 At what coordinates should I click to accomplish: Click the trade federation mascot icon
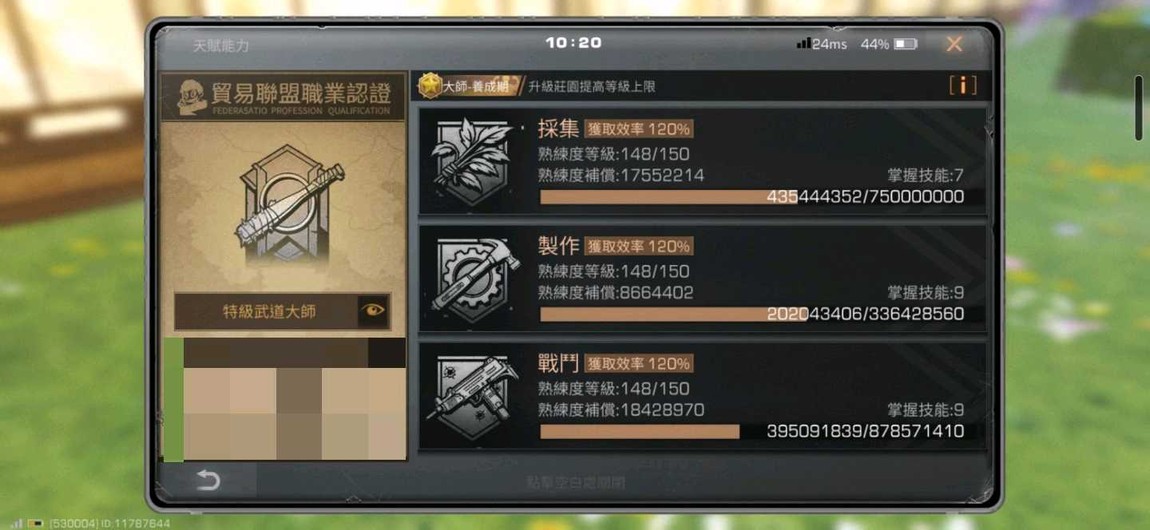tap(191, 97)
